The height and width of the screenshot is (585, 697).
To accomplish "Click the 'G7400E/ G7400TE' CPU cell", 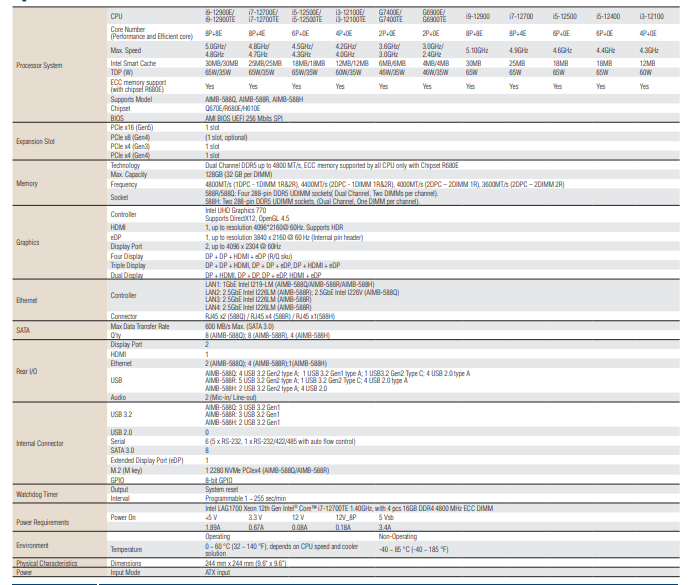I will coord(390,16).
